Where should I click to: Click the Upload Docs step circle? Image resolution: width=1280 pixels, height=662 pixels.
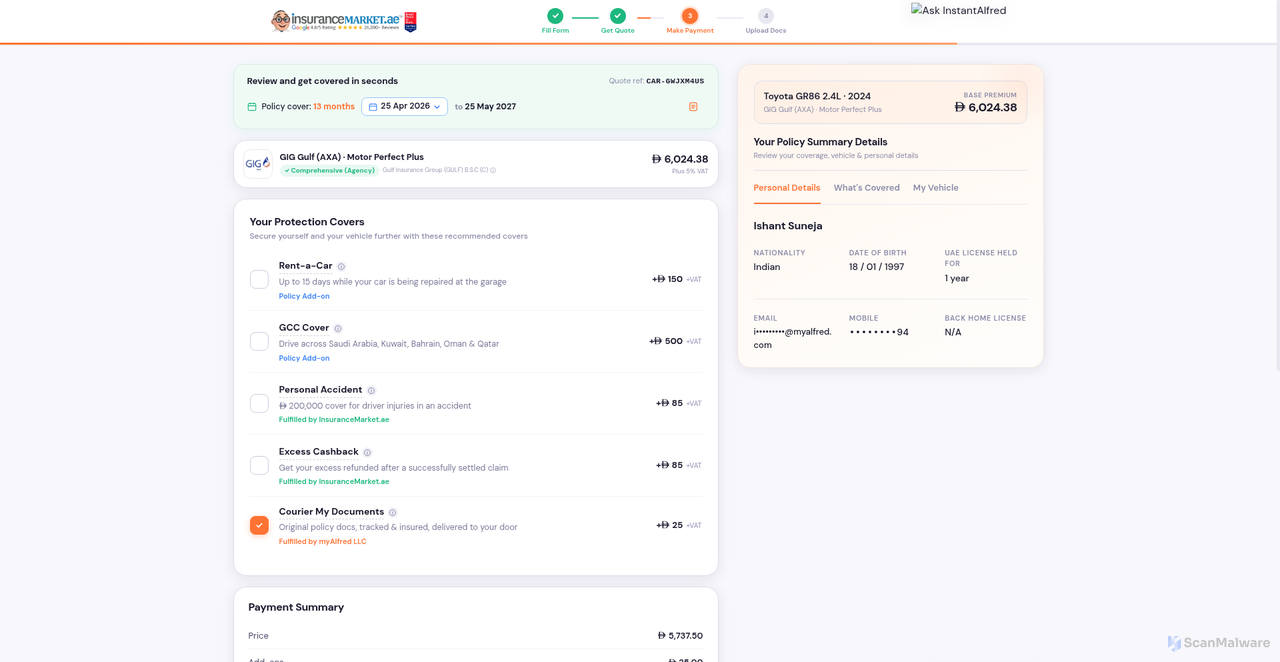click(x=764, y=17)
